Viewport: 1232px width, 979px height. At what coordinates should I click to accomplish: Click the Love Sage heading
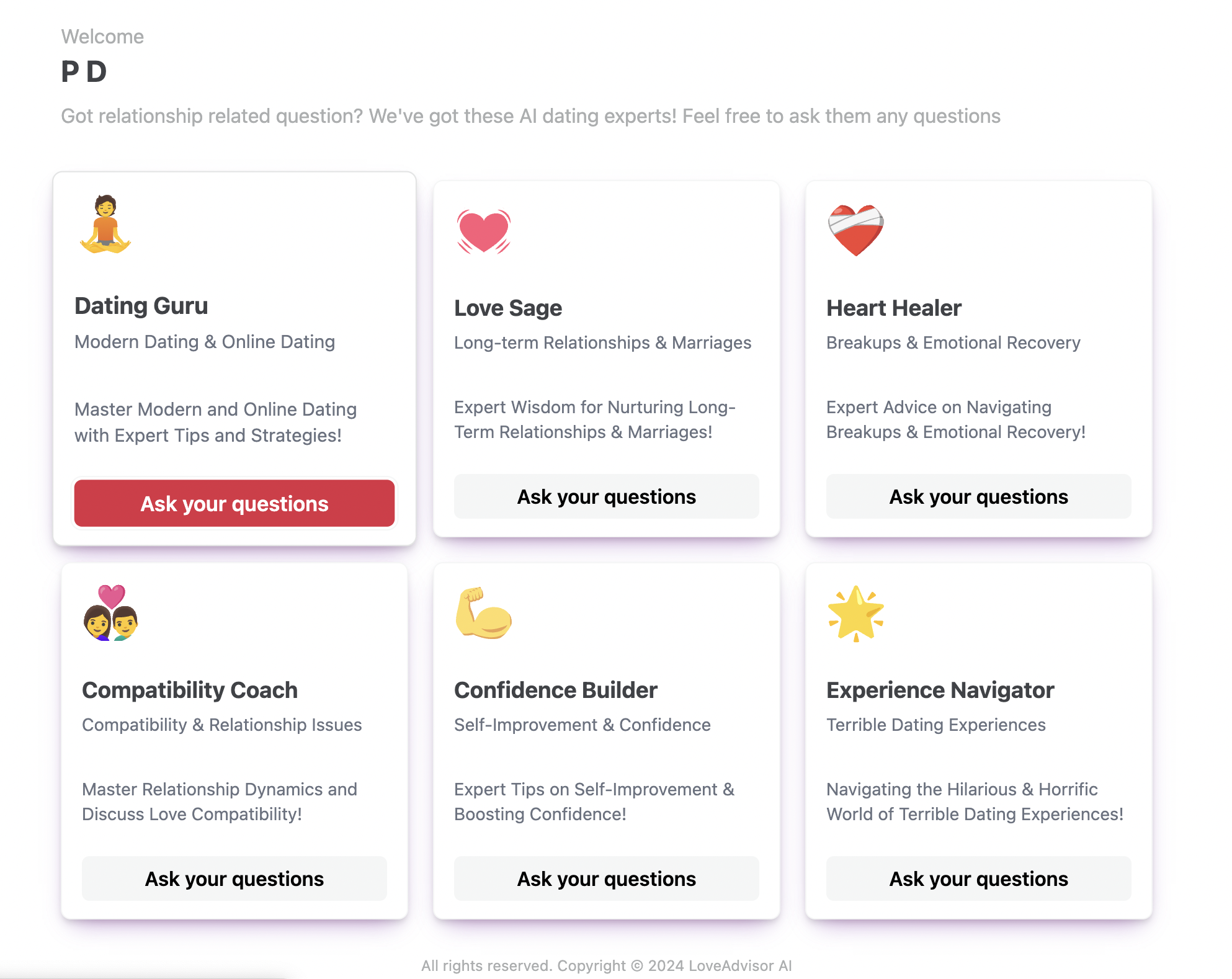(508, 308)
